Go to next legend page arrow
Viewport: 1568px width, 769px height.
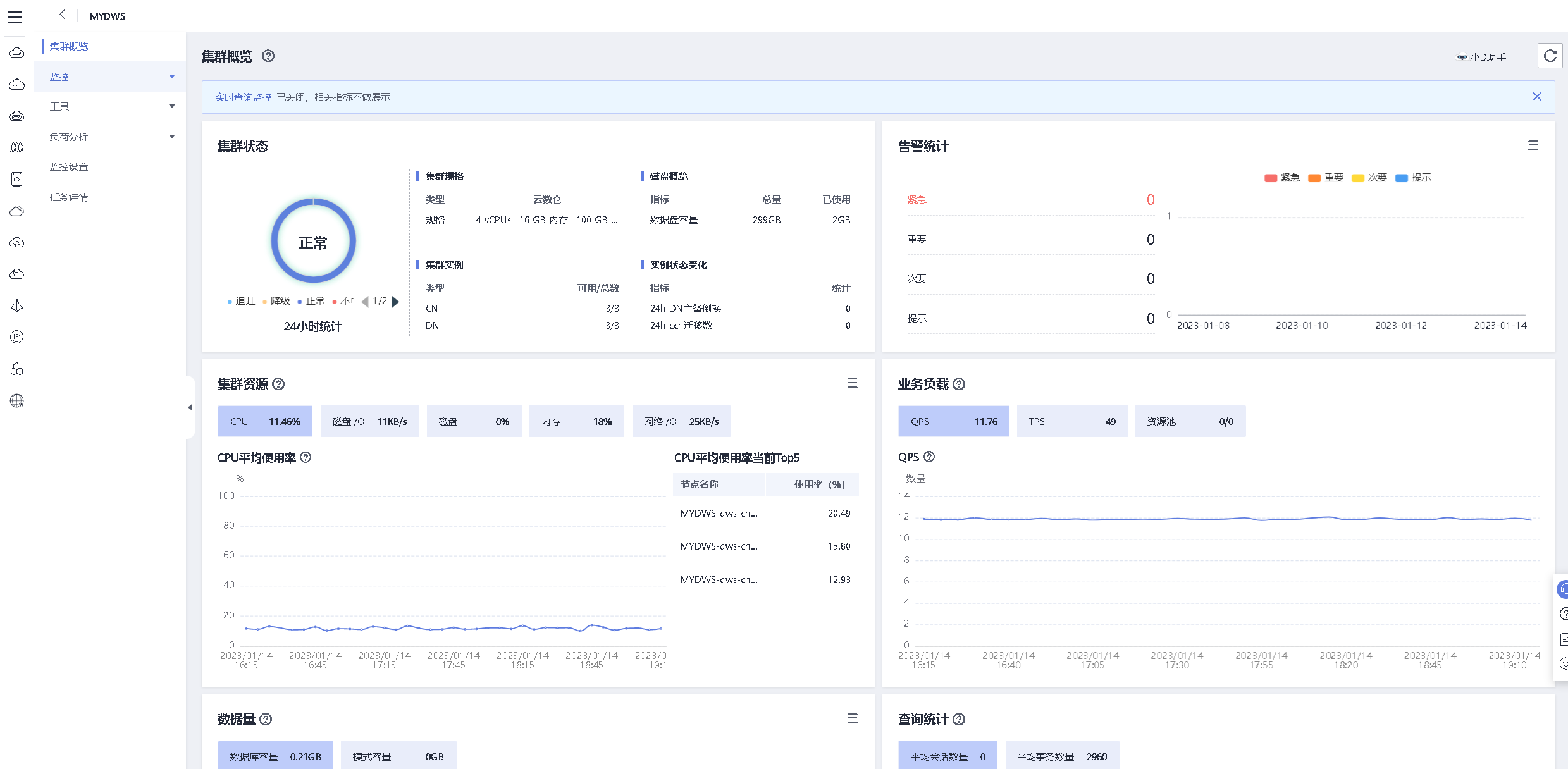[x=396, y=302]
